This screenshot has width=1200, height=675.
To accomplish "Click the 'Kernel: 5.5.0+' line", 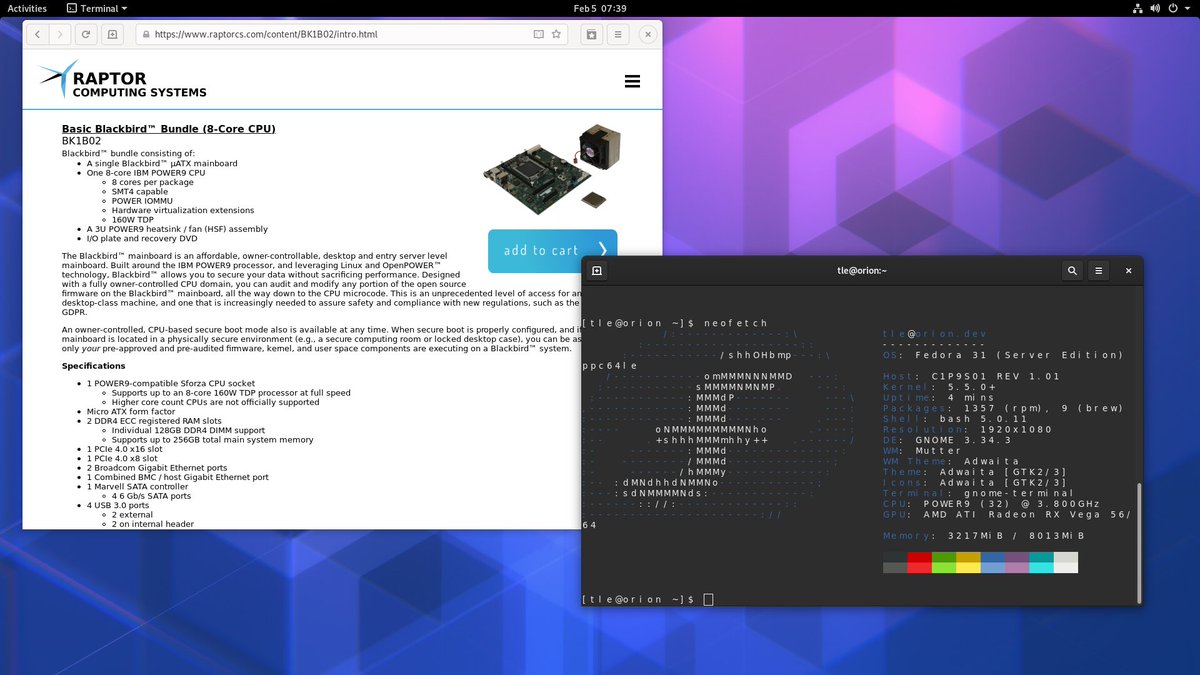I will [940, 387].
